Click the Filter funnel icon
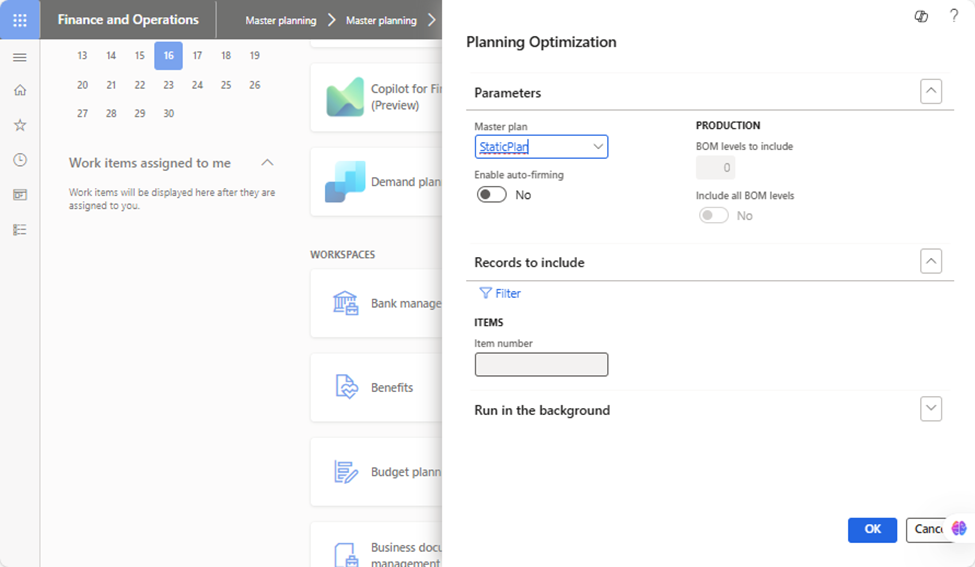 (485, 293)
